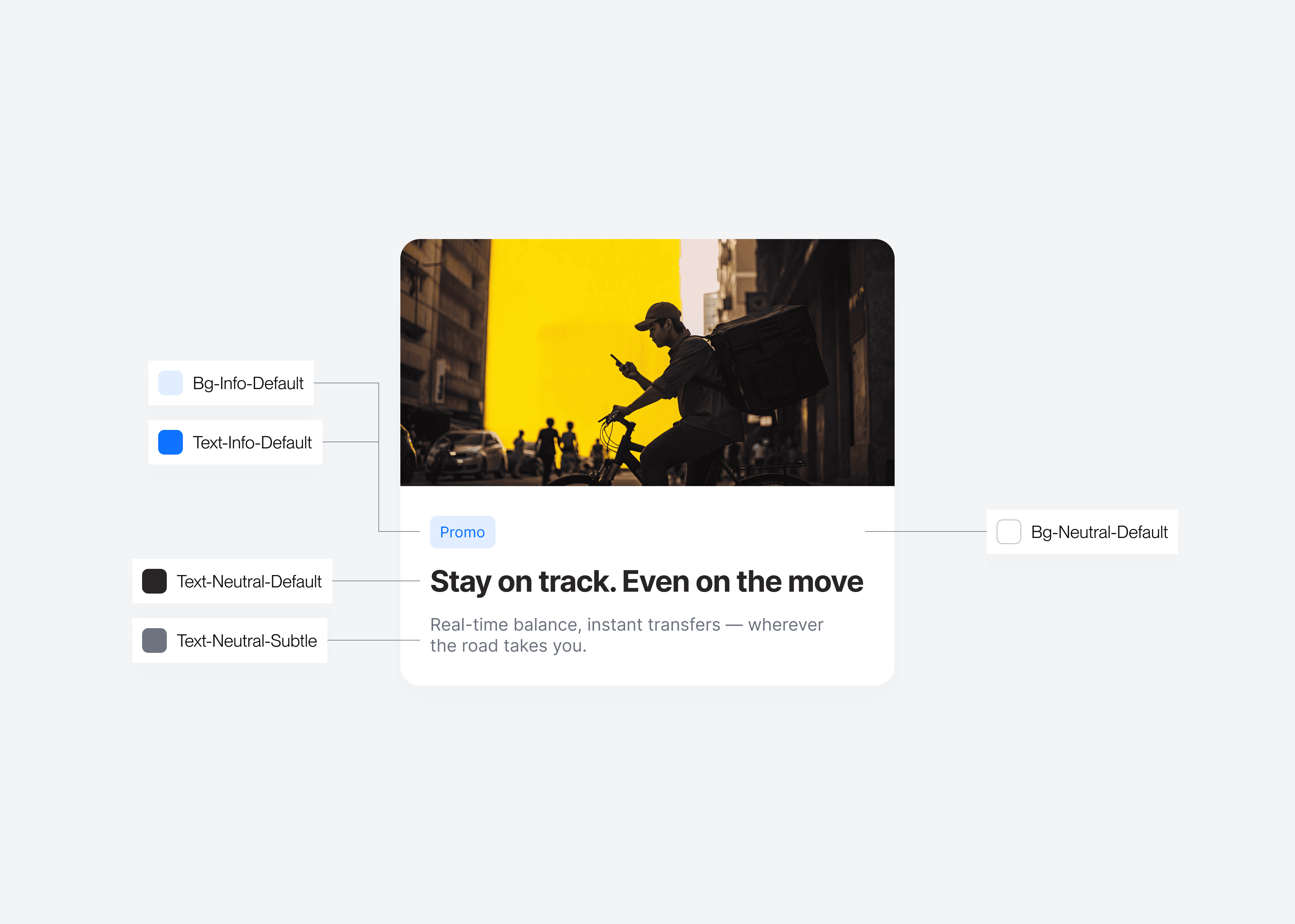The width and height of the screenshot is (1295, 924).
Task: Click the Promo badge
Action: [x=462, y=532]
